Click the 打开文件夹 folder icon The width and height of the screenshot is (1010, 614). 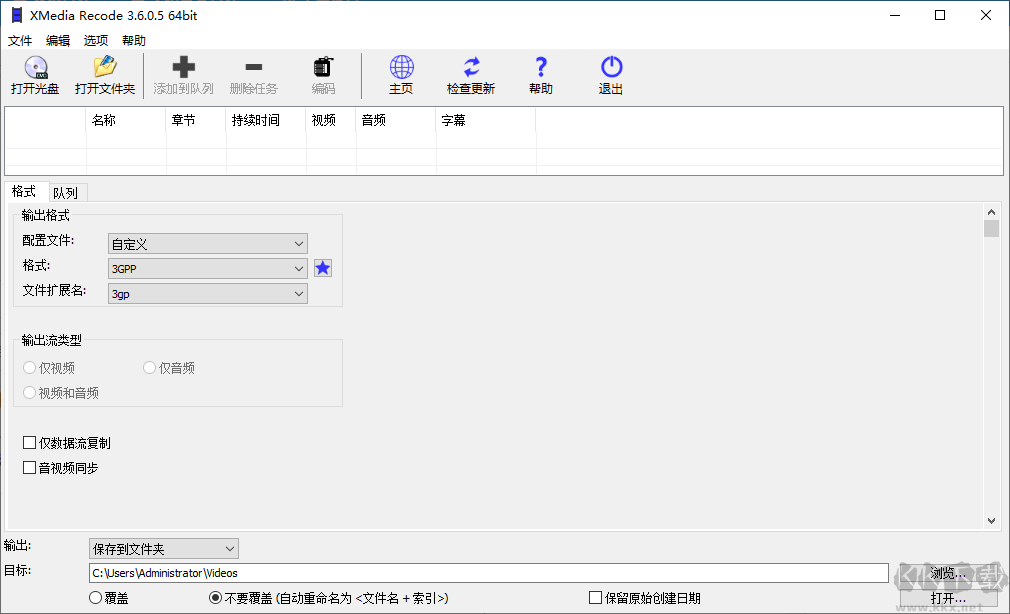point(105,66)
